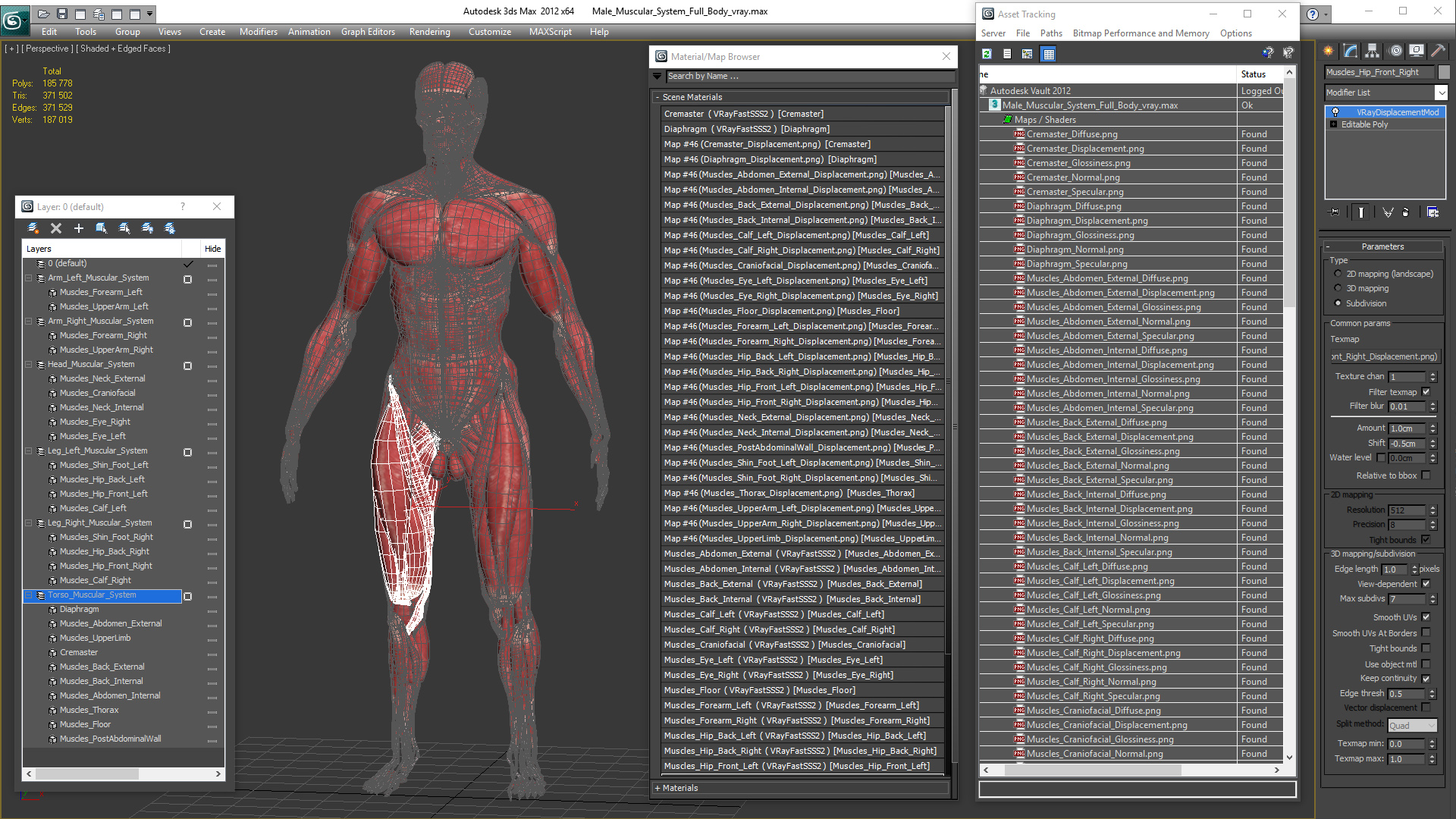The height and width of the screenshot is (819, 1456).
Task: Switch Asset Tracking to Tree View icon
Action: tap(1028, 54)
